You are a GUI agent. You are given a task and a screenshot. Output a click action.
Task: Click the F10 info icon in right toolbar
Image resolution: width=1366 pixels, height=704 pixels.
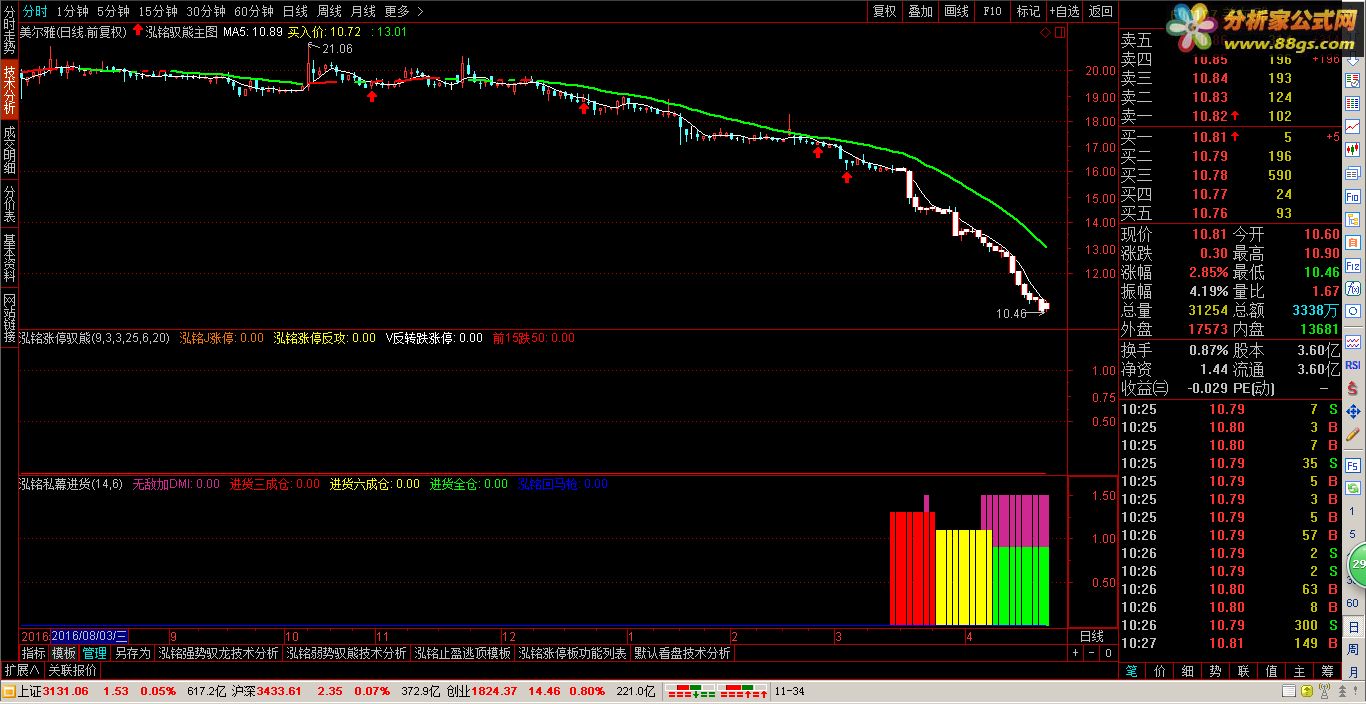click(1352, 196)
